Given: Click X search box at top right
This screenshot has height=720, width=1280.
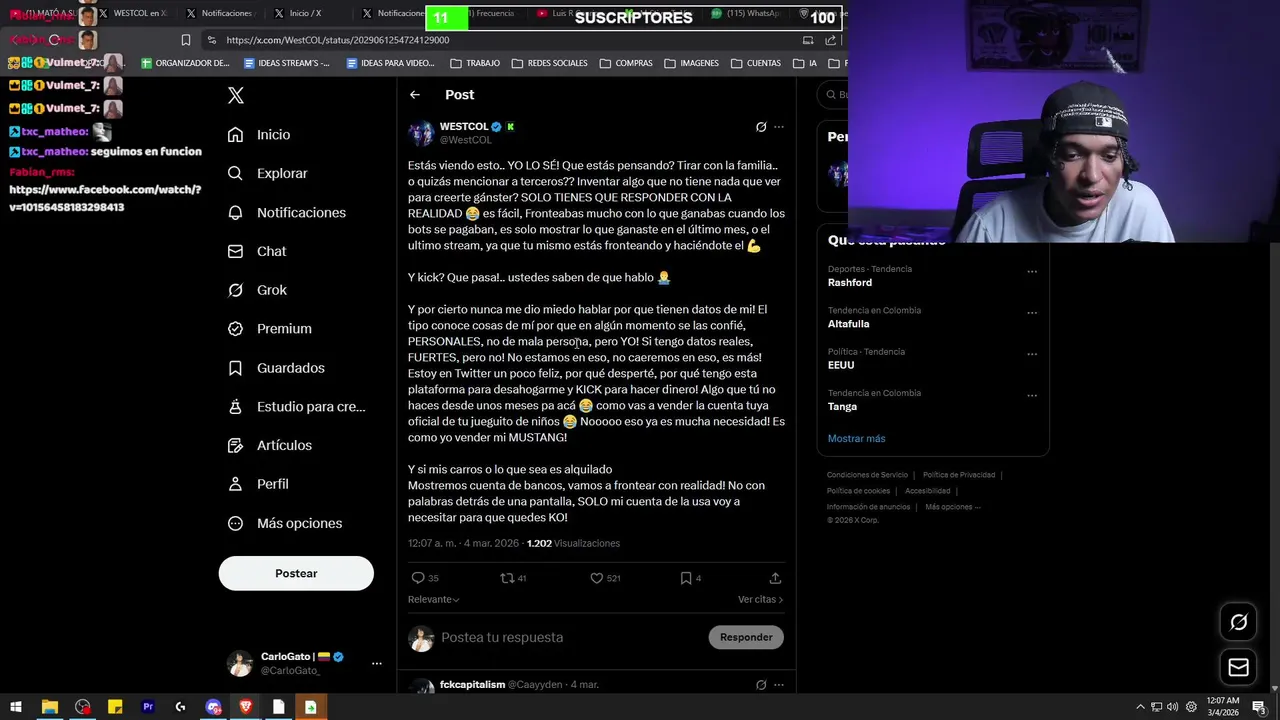Looking at the screenshot, I should tap(833, 95).
